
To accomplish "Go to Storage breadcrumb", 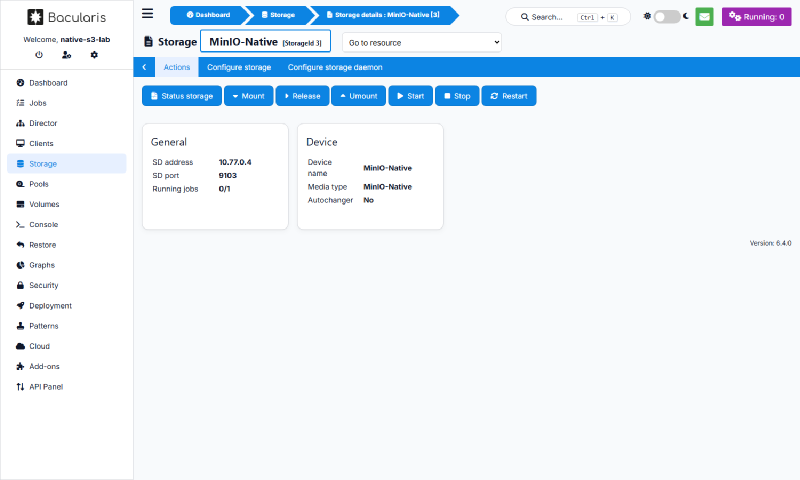I will [279, 15].
